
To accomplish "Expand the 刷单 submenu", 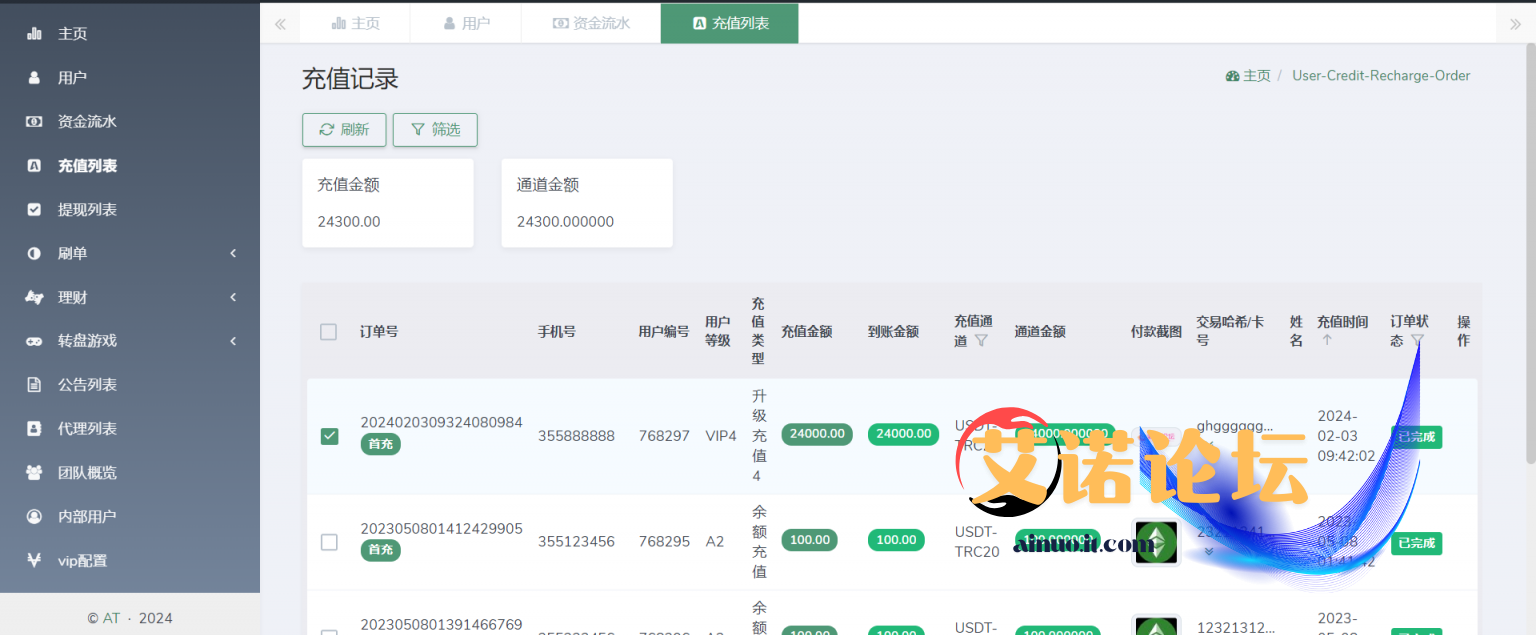I will pyautogui.click(x=233, y=253).
